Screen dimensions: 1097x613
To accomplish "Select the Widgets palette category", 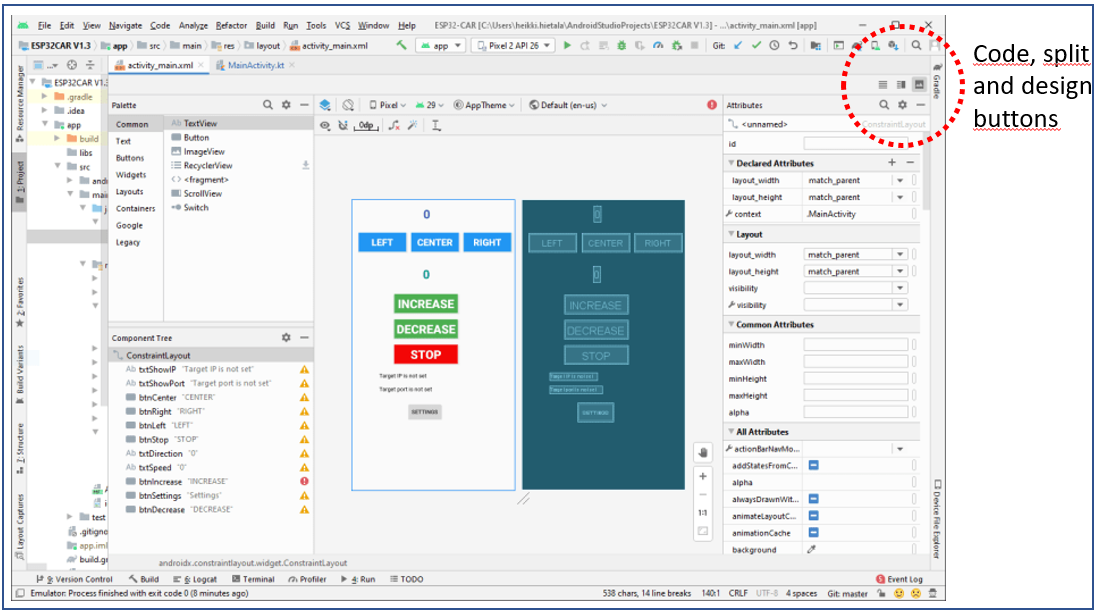I will pyautogui.click(x=131, y=175).
